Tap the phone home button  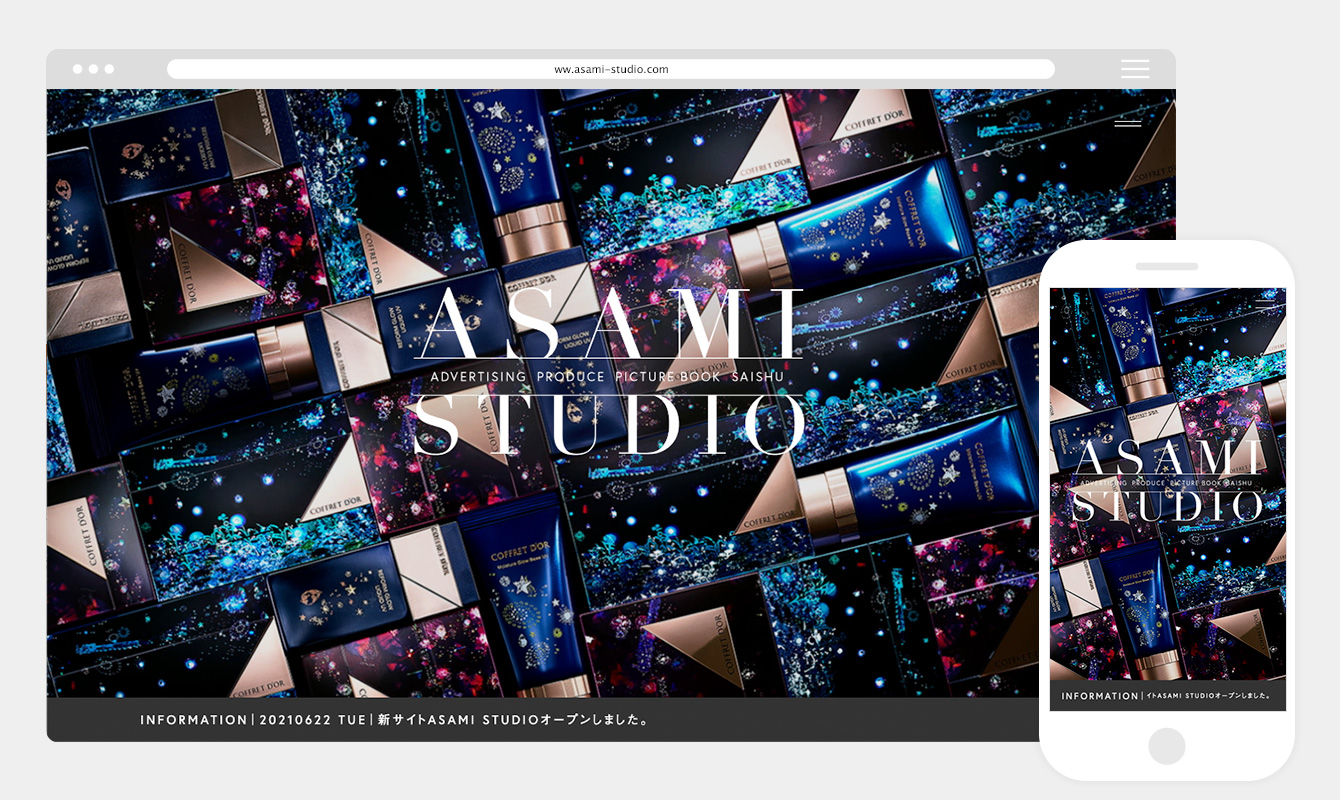click(x=1167, y=746)
